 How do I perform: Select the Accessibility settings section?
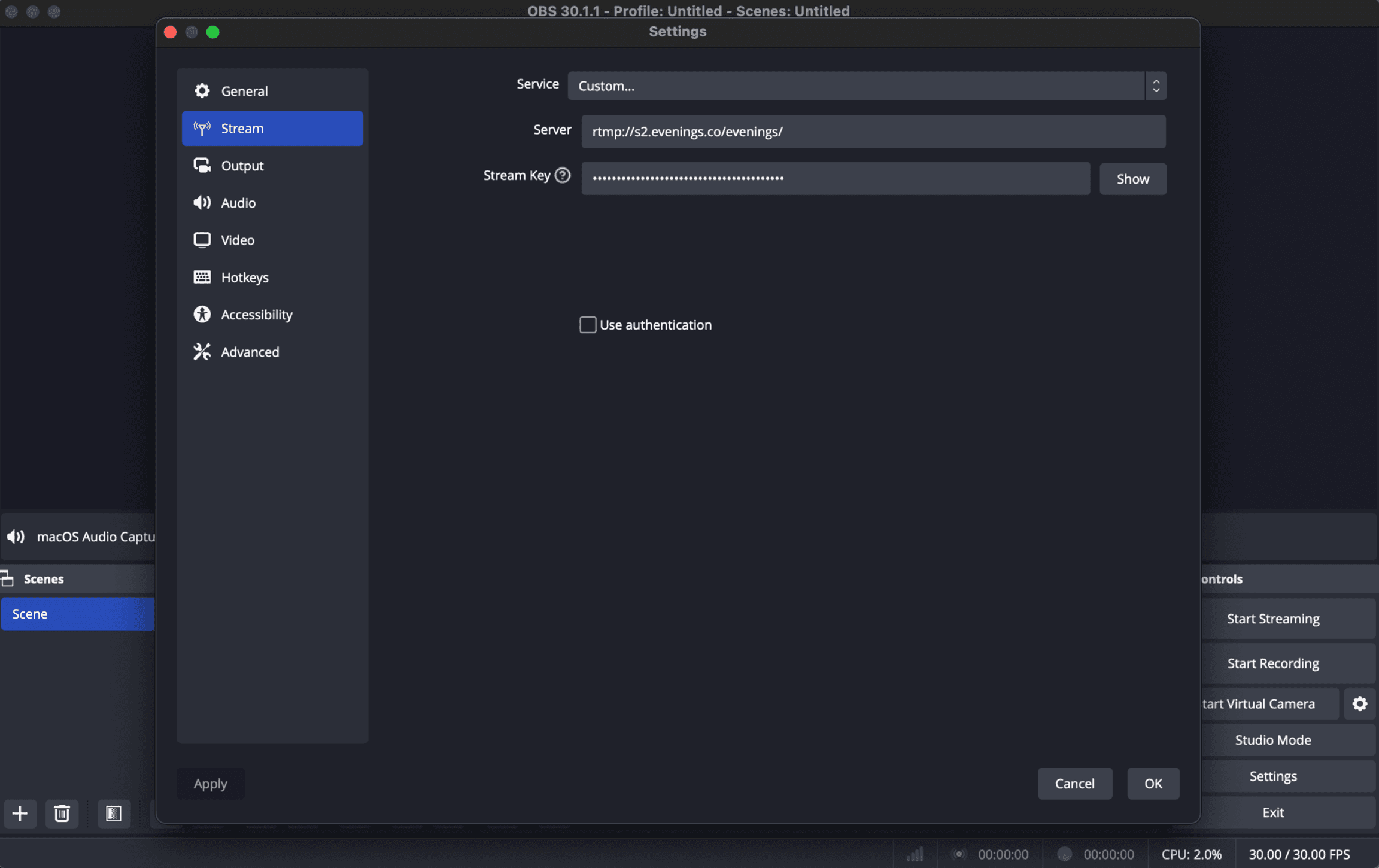[x=272, y=314]
